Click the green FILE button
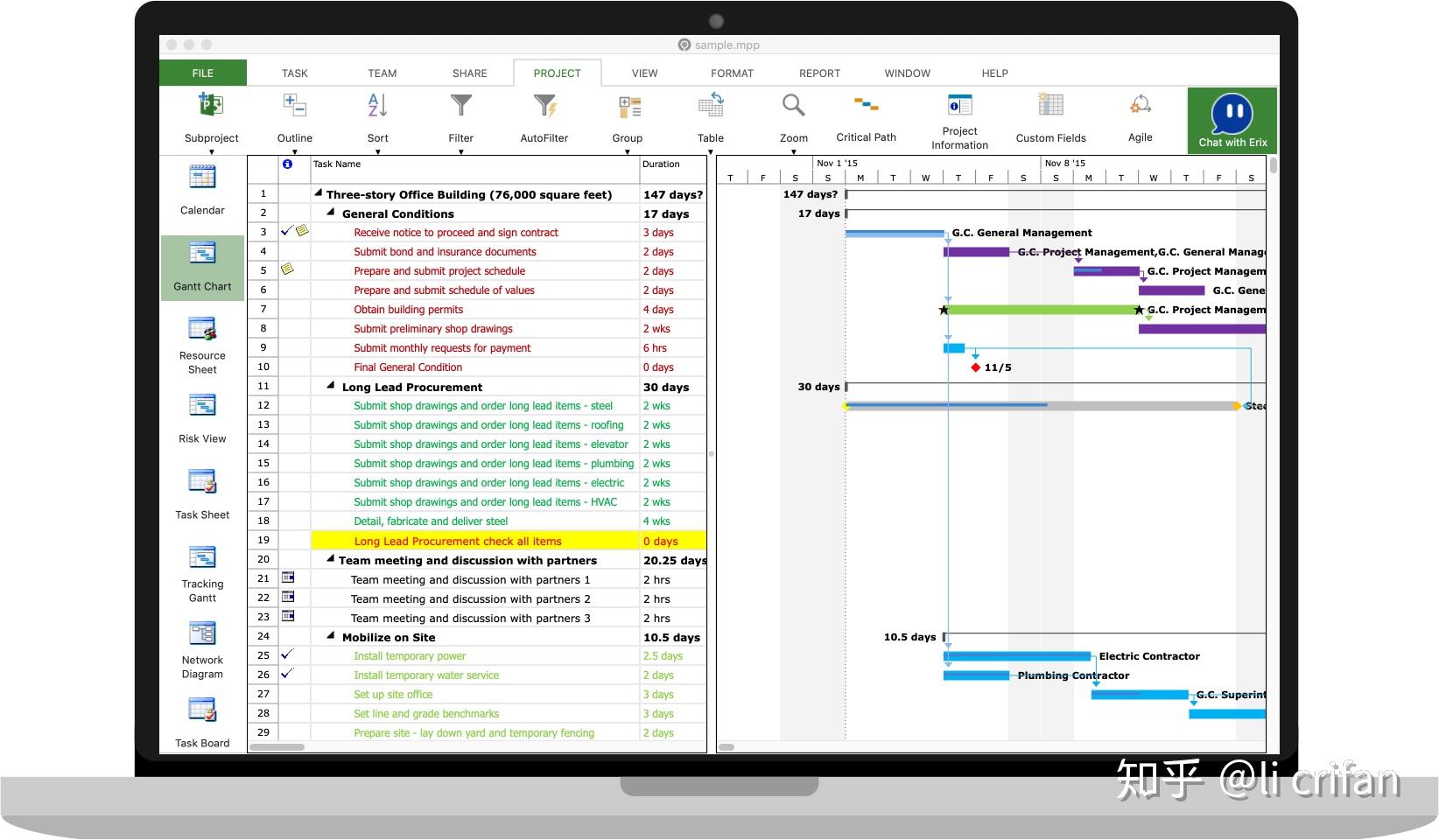Viewport: 1439px width, 840px height. click(x=203, y=73)
